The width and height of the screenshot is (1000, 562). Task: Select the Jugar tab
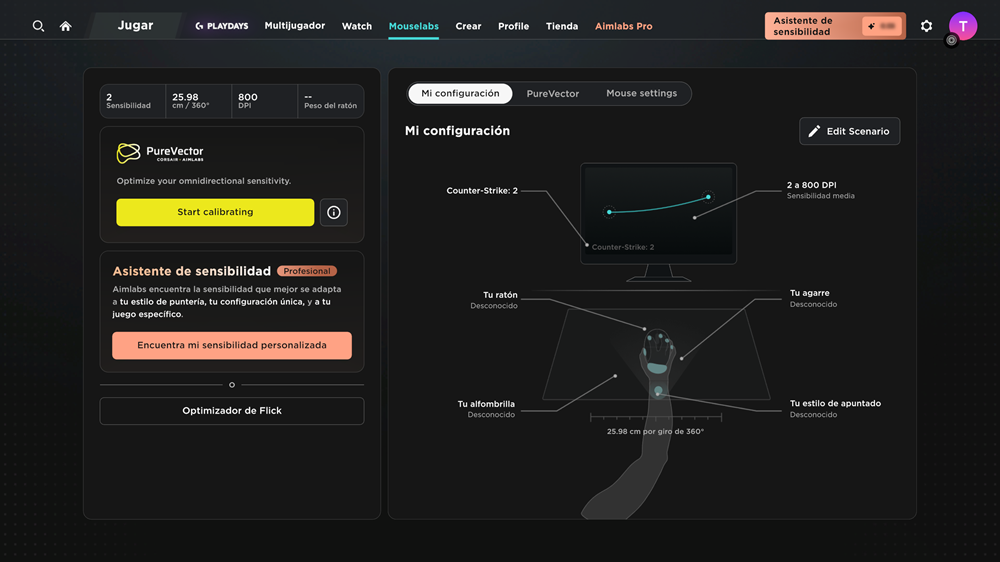click(135, 26)
